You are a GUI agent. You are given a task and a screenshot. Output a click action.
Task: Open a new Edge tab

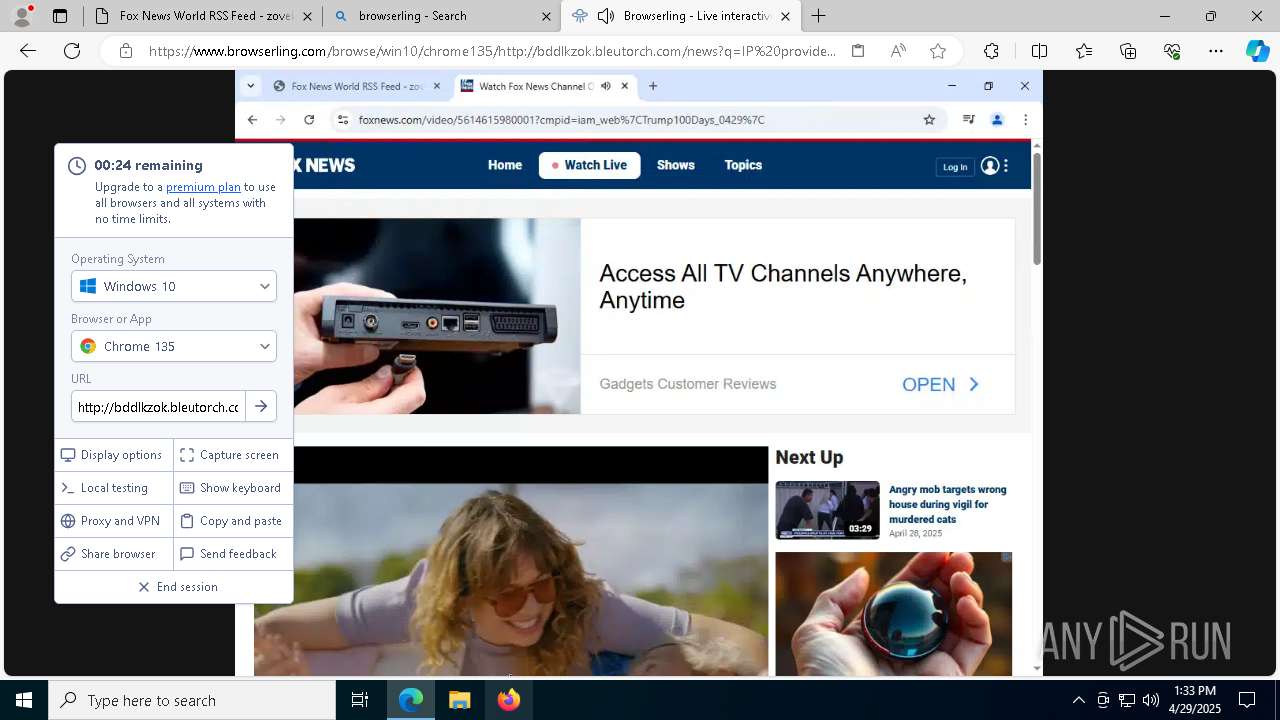point(818,16)
